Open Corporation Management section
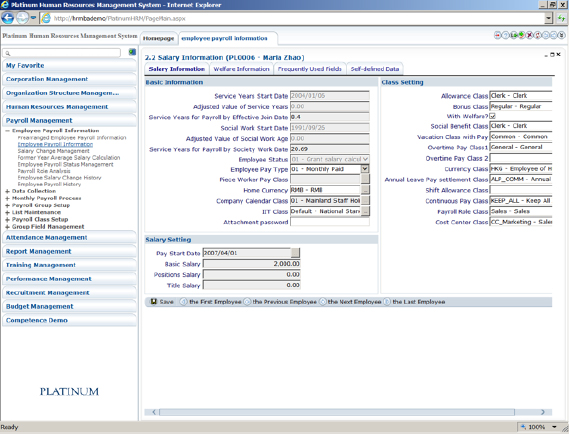The height and width of the screenshot is (434, 569). 69,79
